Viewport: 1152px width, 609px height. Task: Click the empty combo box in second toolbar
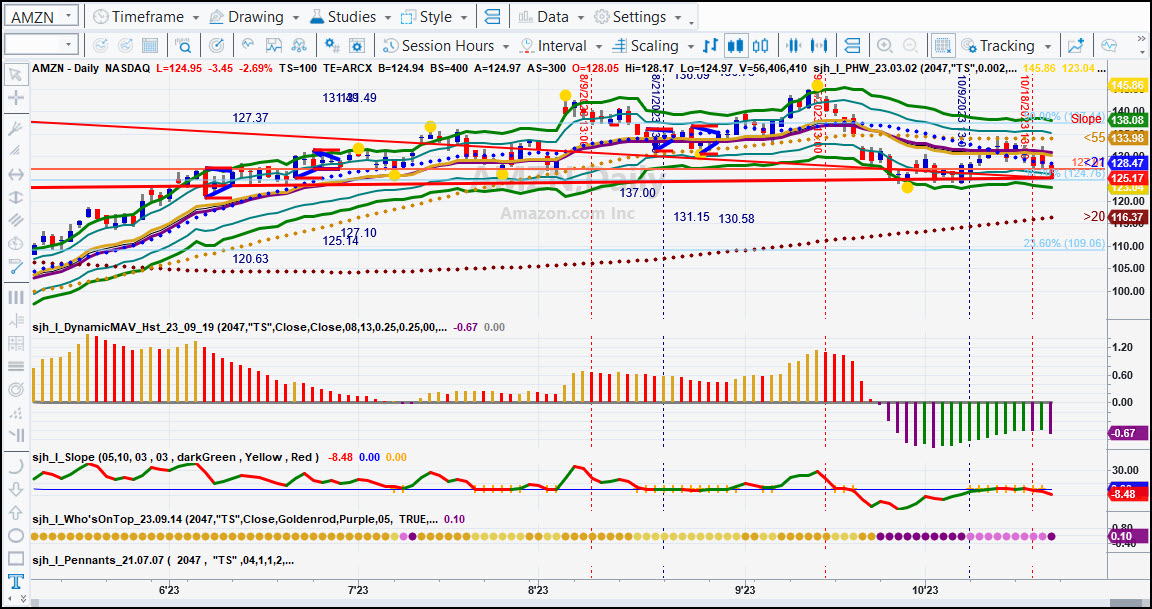[41, 46]
